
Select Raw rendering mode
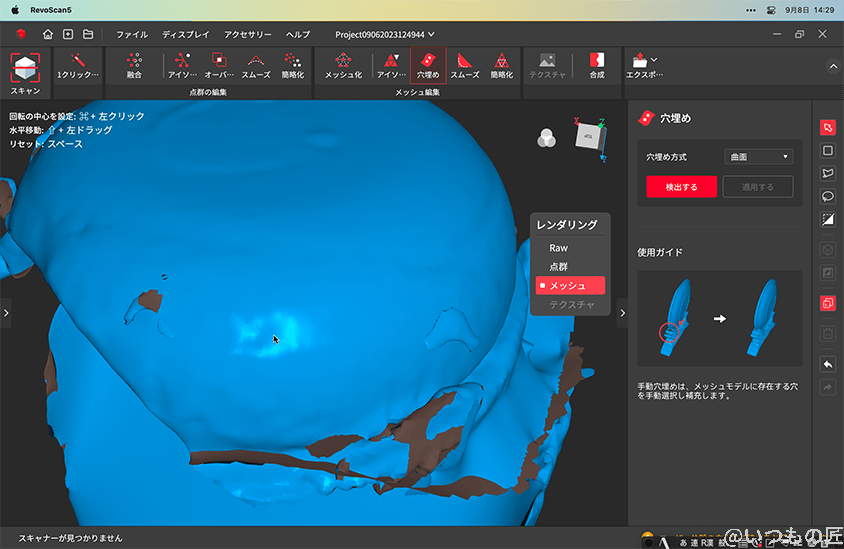tap(558, 248)
